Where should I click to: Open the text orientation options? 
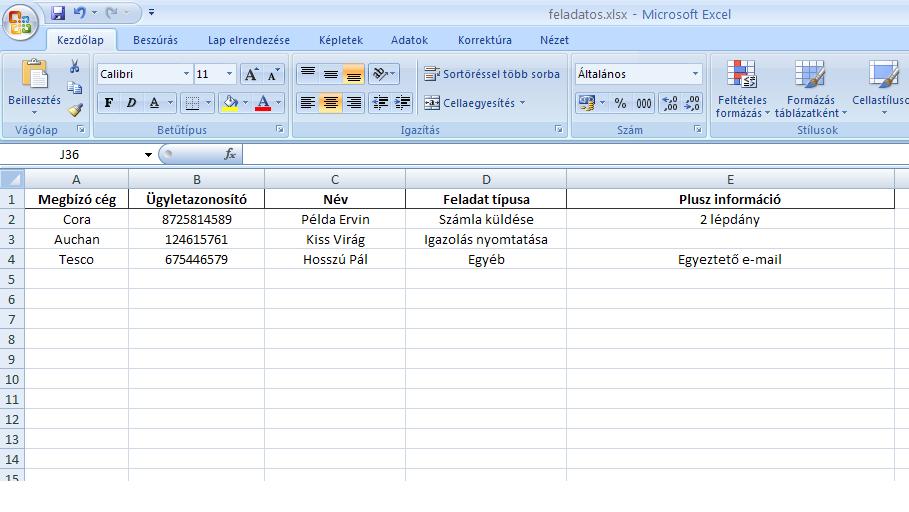pos(384,74)
